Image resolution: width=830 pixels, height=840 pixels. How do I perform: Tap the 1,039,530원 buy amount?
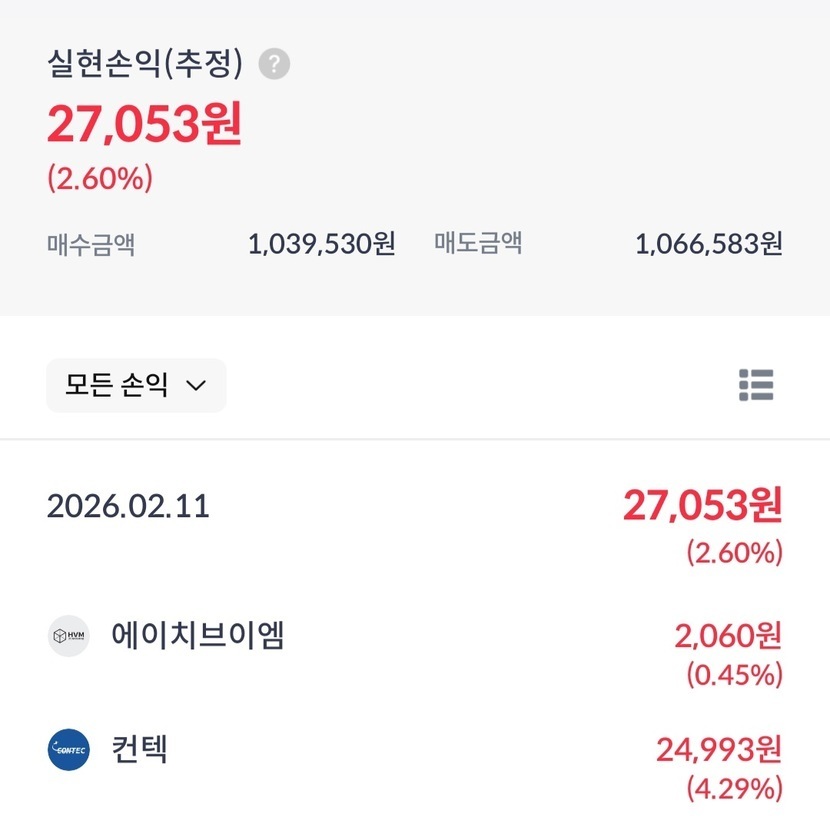pyautogui.click(x=321, y=244)
